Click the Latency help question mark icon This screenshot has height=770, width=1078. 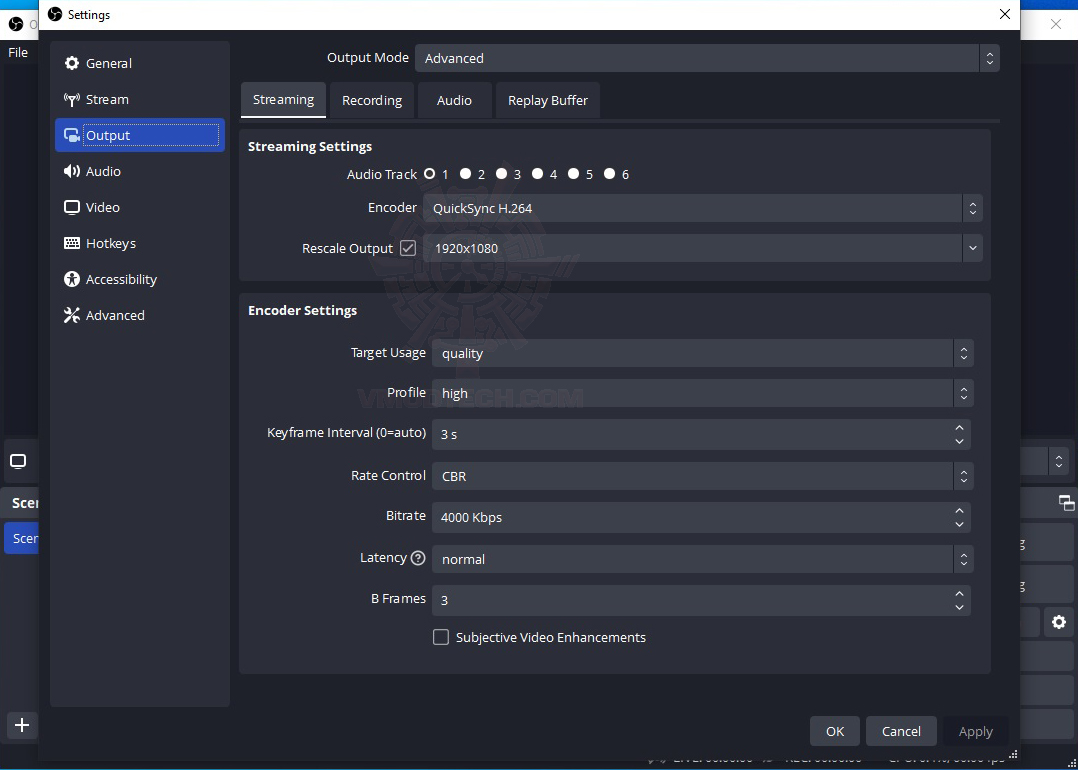(418, 558)
